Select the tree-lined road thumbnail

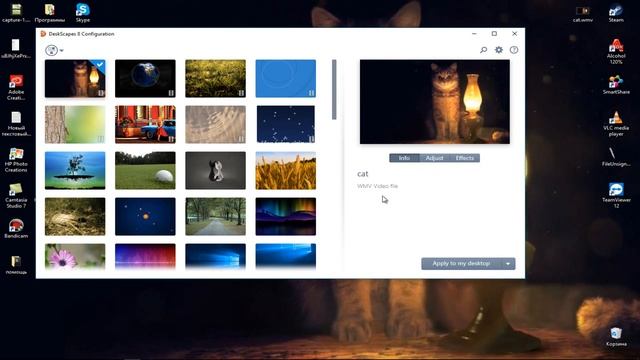(x=216, y=217)
